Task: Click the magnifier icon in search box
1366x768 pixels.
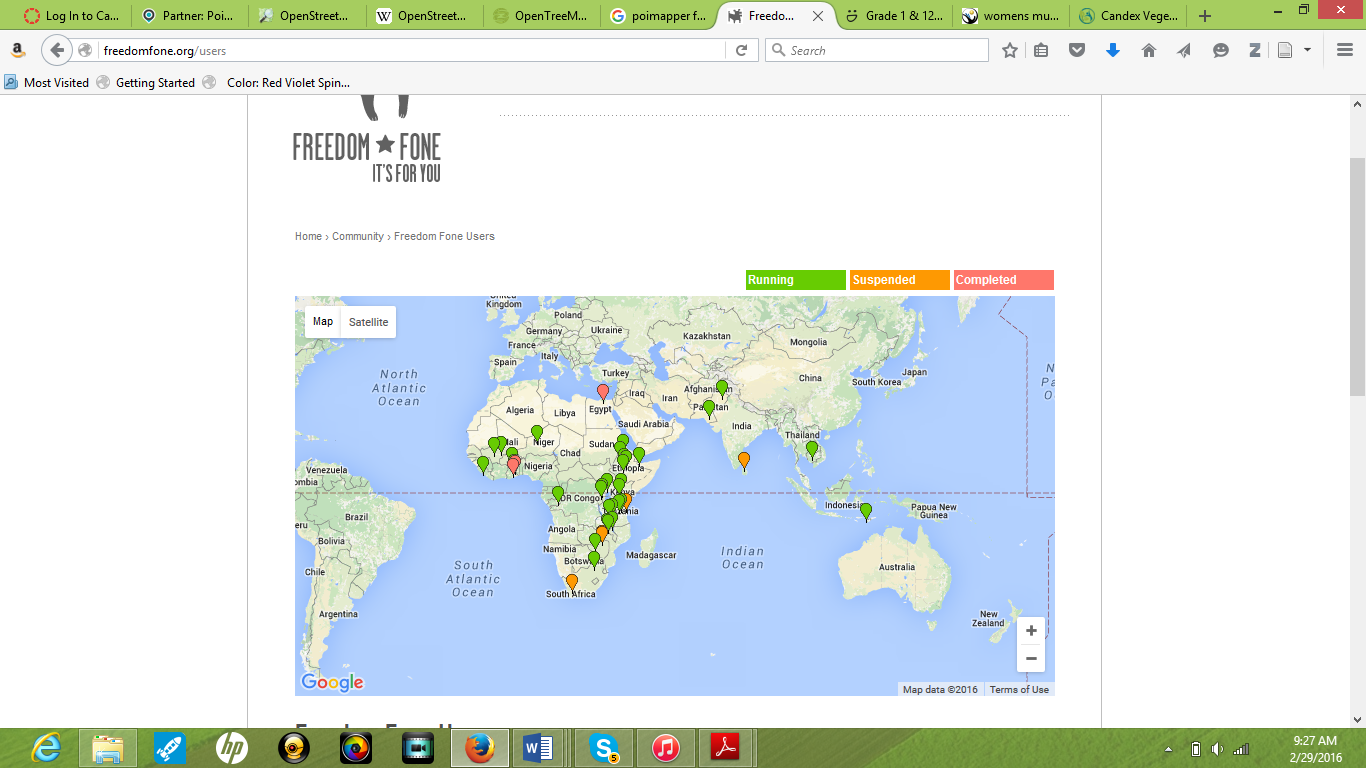Action: tap(777, 50)
